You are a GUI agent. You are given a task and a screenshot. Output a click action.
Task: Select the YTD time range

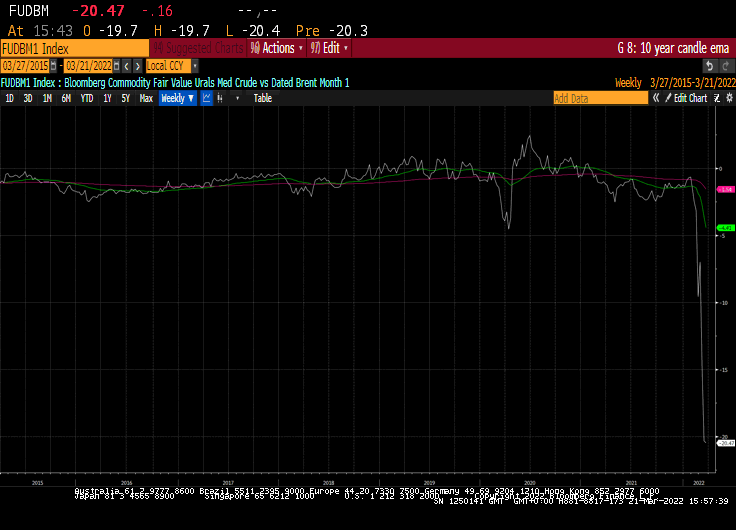pyautogui.click(x=87, y=98)
